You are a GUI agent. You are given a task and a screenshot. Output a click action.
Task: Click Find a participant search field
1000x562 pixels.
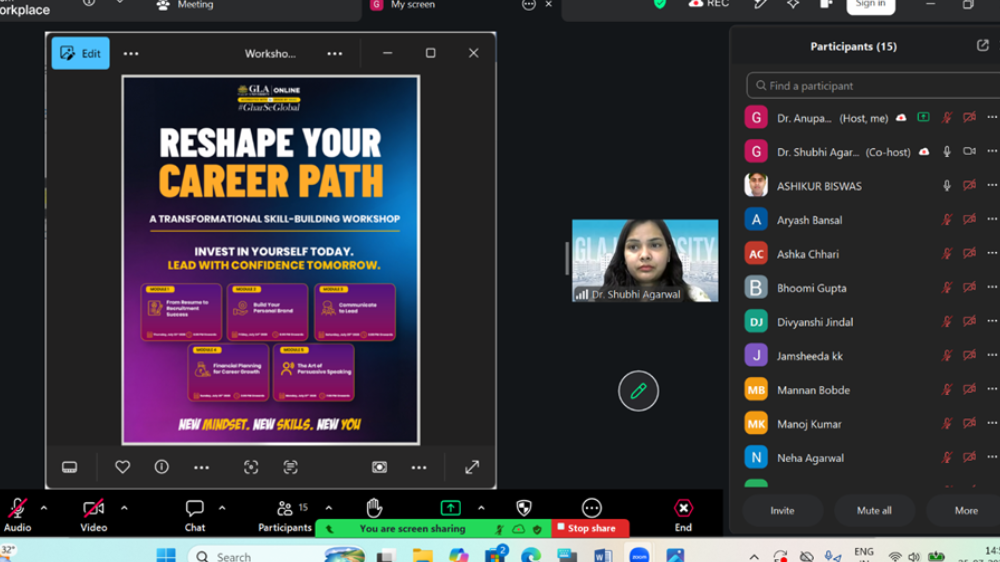pos(874,85)
